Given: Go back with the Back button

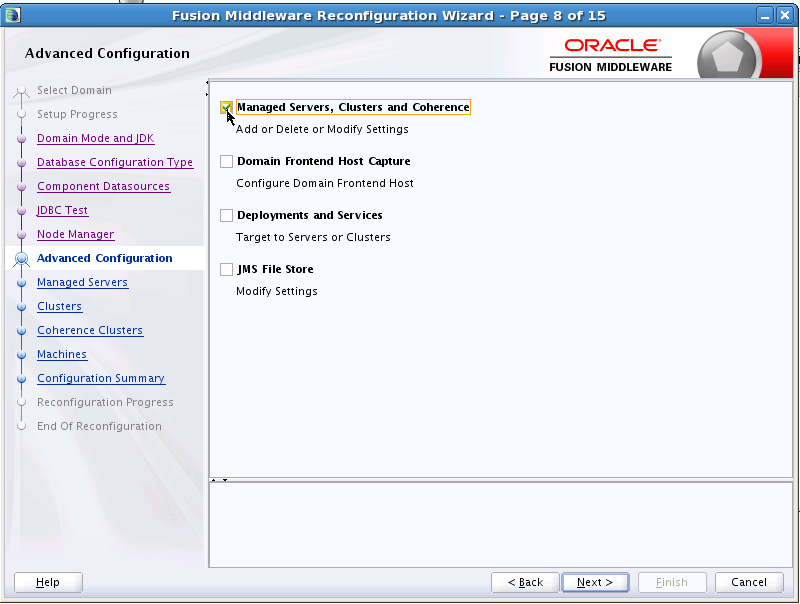Looking at the screenshot, I should [x=525, y=582].
